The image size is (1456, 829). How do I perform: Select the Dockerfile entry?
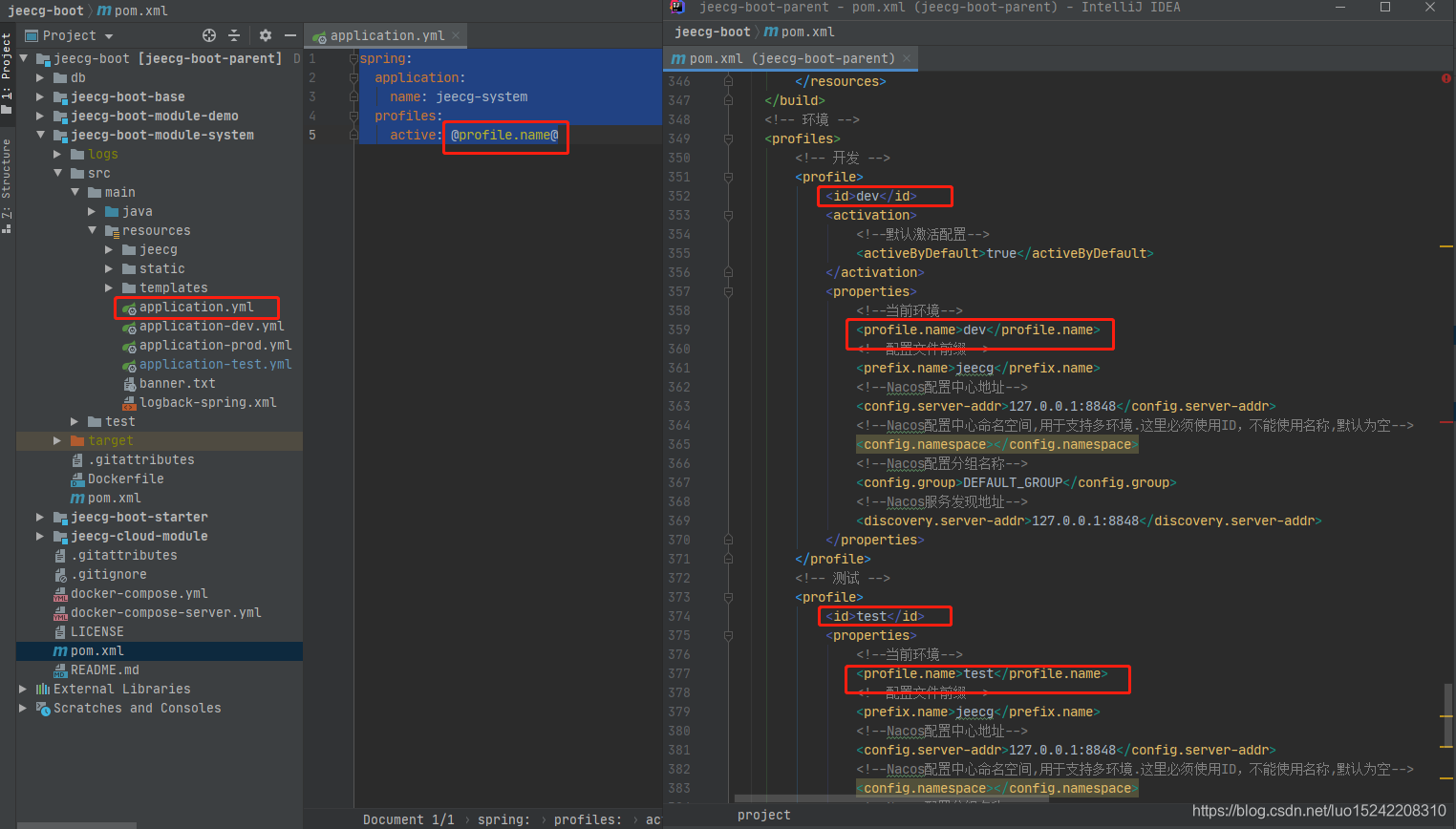pyautogui.click(x=118, y=478)
